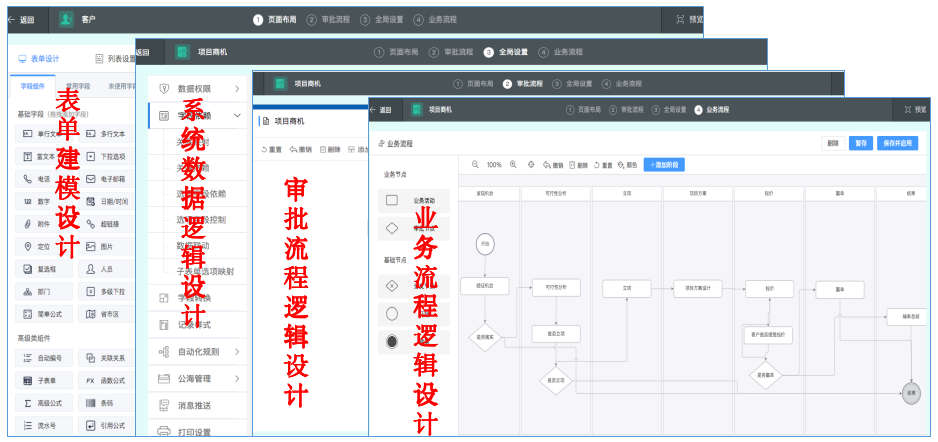The image size is (938, 442).
Task: Add a 省市区 field component
Action: (106, 314)
